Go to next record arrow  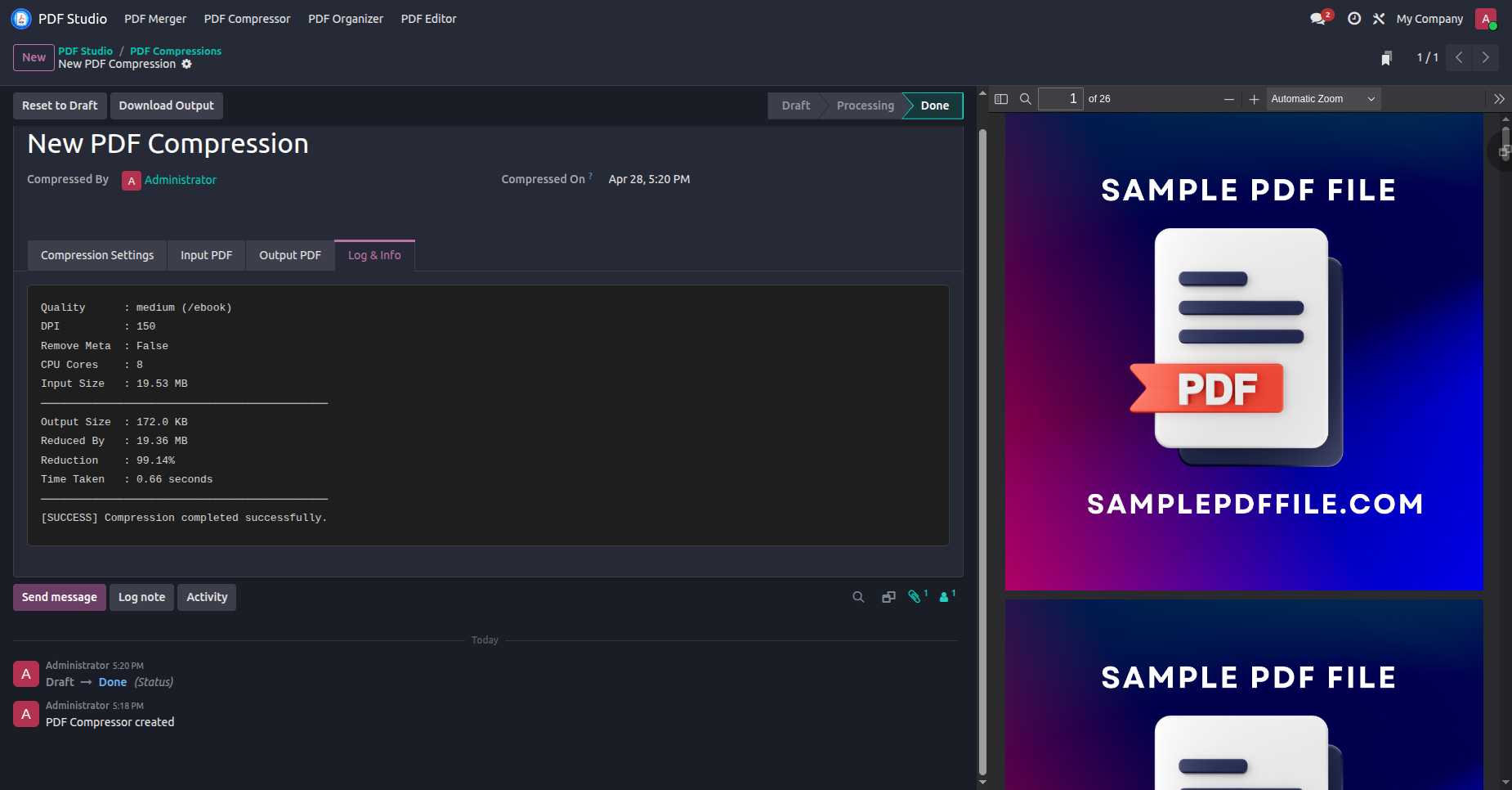click(x=1485, y=57)
